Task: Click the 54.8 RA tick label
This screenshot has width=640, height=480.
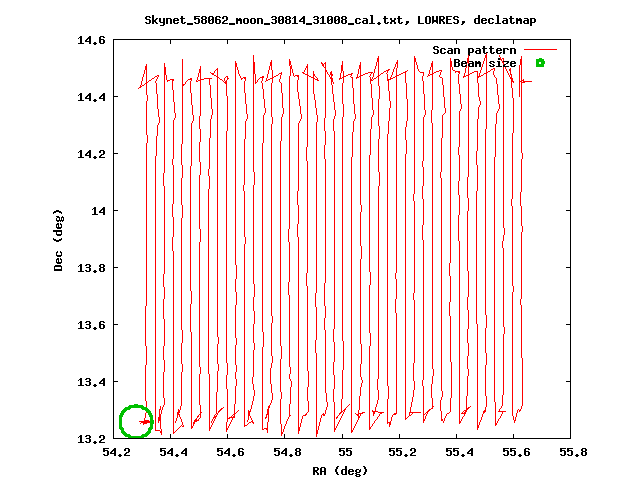Action: point(287,452)
